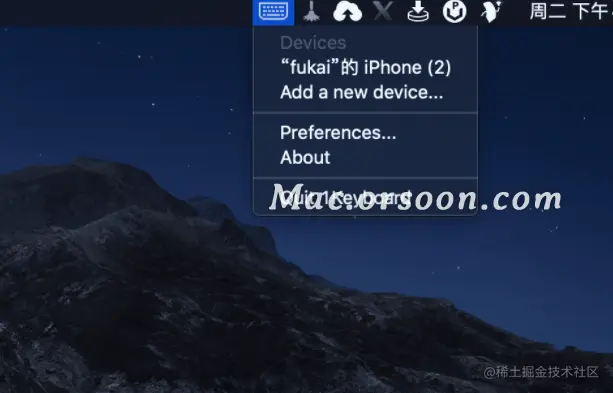613x393 pixels.
Task: Open the gray X menu bar icon
Action: (383, 11)
